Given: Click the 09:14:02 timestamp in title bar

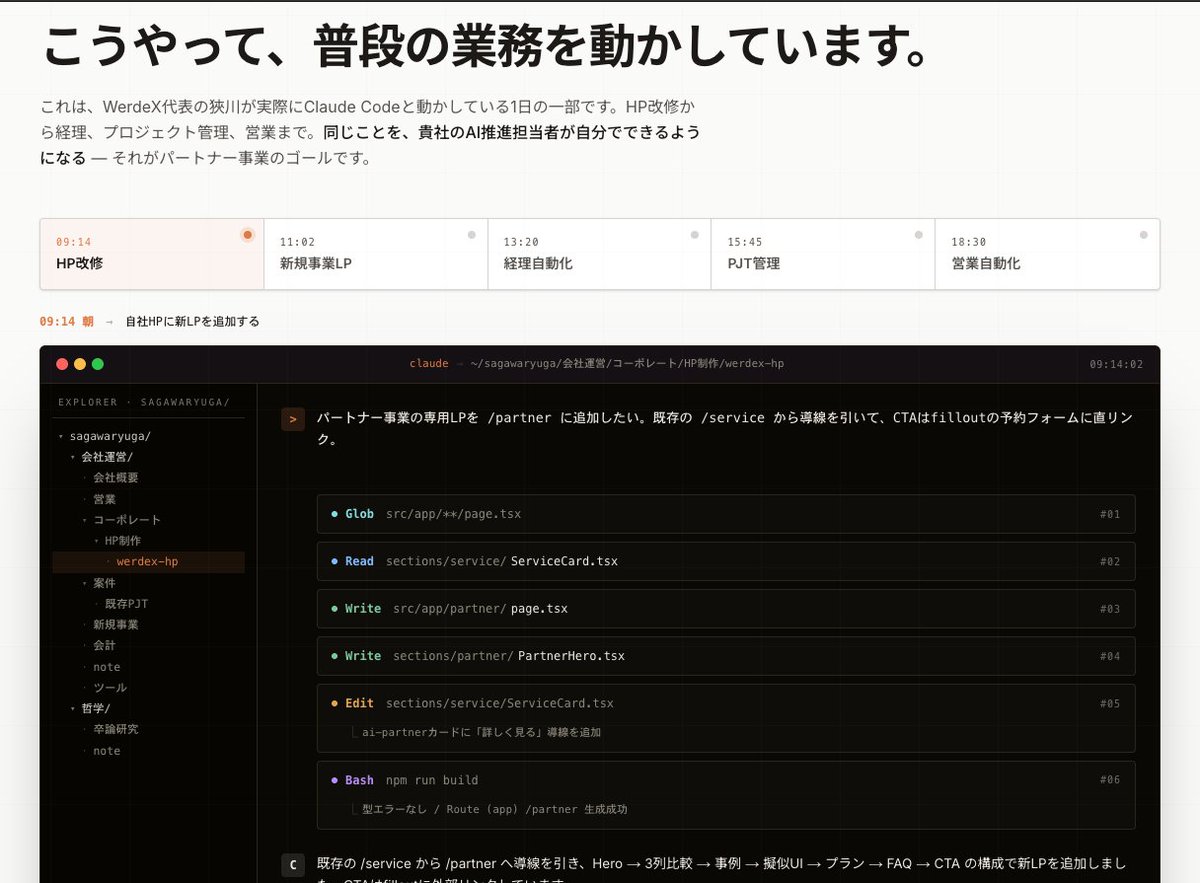Looking at the screenshot, I should 1116,364.
